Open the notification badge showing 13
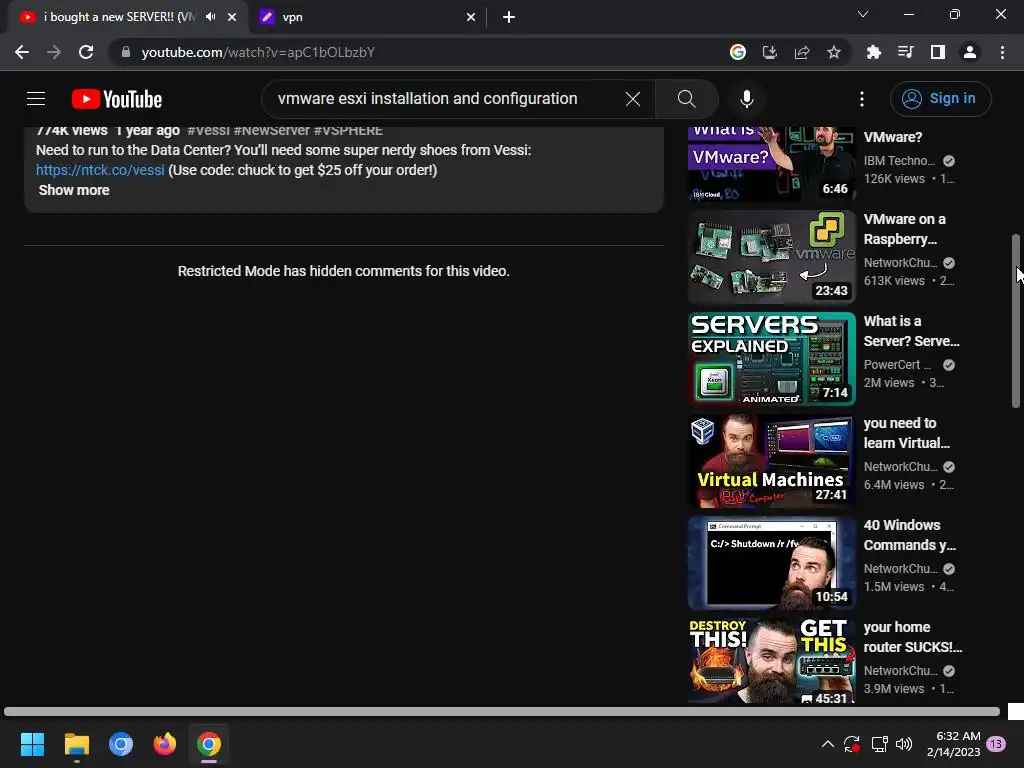This screenshot has height=768, width=1024. click(996, 744)
